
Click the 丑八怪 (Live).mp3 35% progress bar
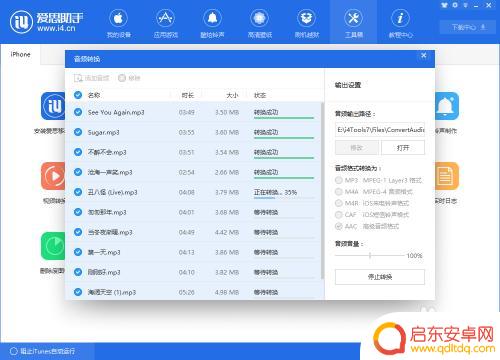tap(284, 198)
